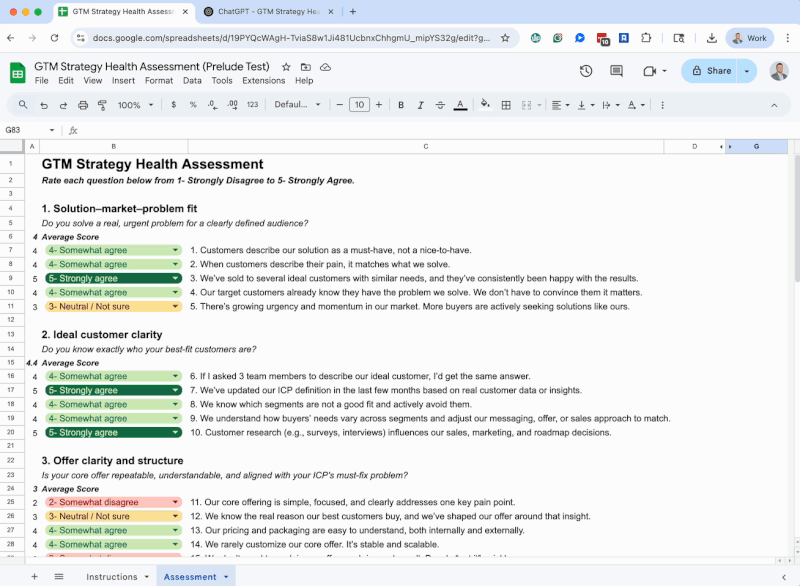Open the zoom level 100% dropdown
The image size is (800, 586).
pyautogui.click(x=135, y=105)
